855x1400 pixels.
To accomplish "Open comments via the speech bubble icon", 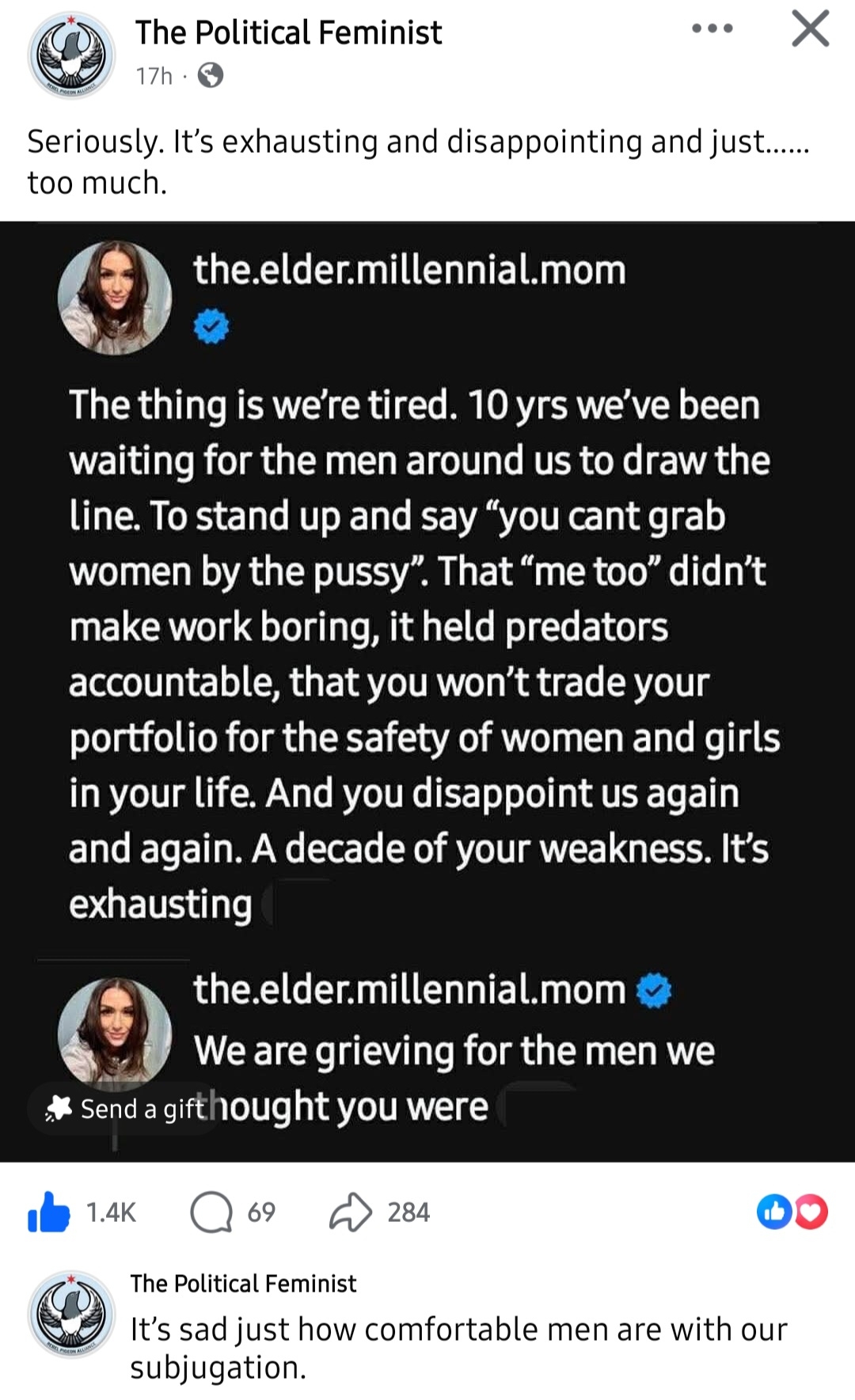I will click(x=211, y=1212).
